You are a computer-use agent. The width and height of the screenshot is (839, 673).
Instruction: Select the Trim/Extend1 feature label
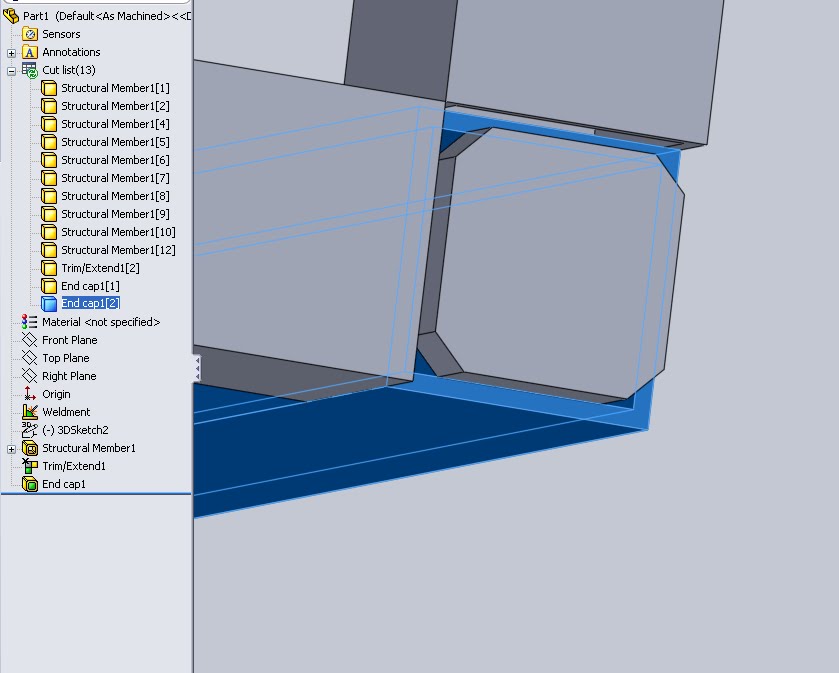tap(74, 466)
